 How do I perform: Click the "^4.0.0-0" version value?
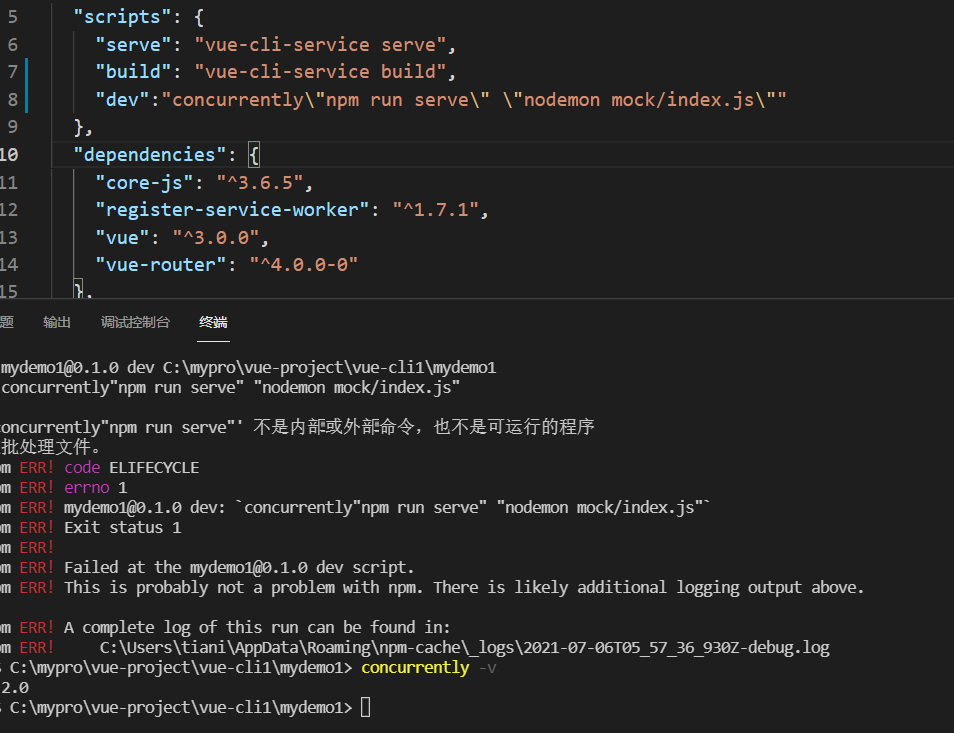[x=304, y=265]
